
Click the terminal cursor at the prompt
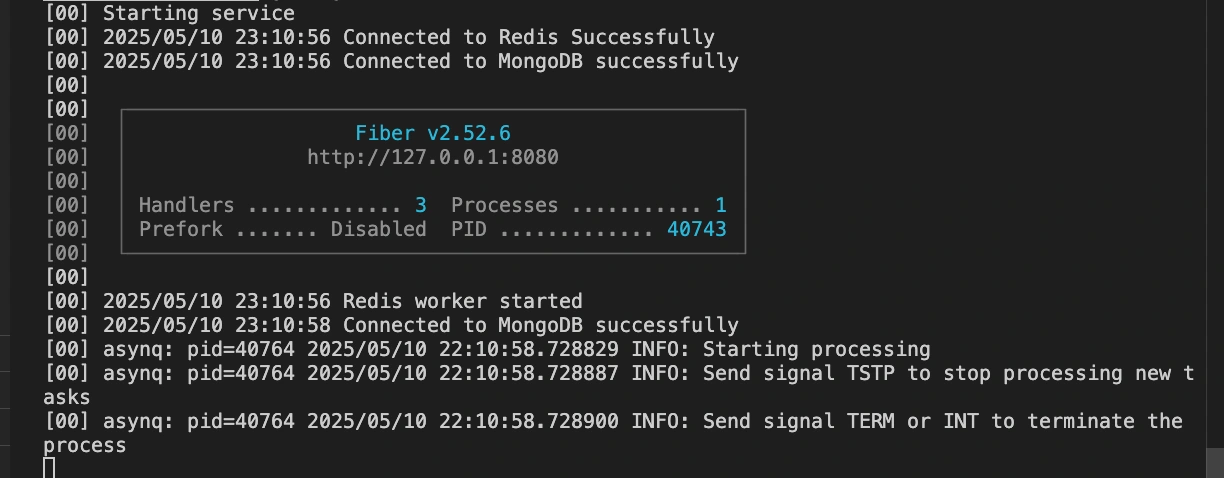pyautogui.click(x=49, y=468)
